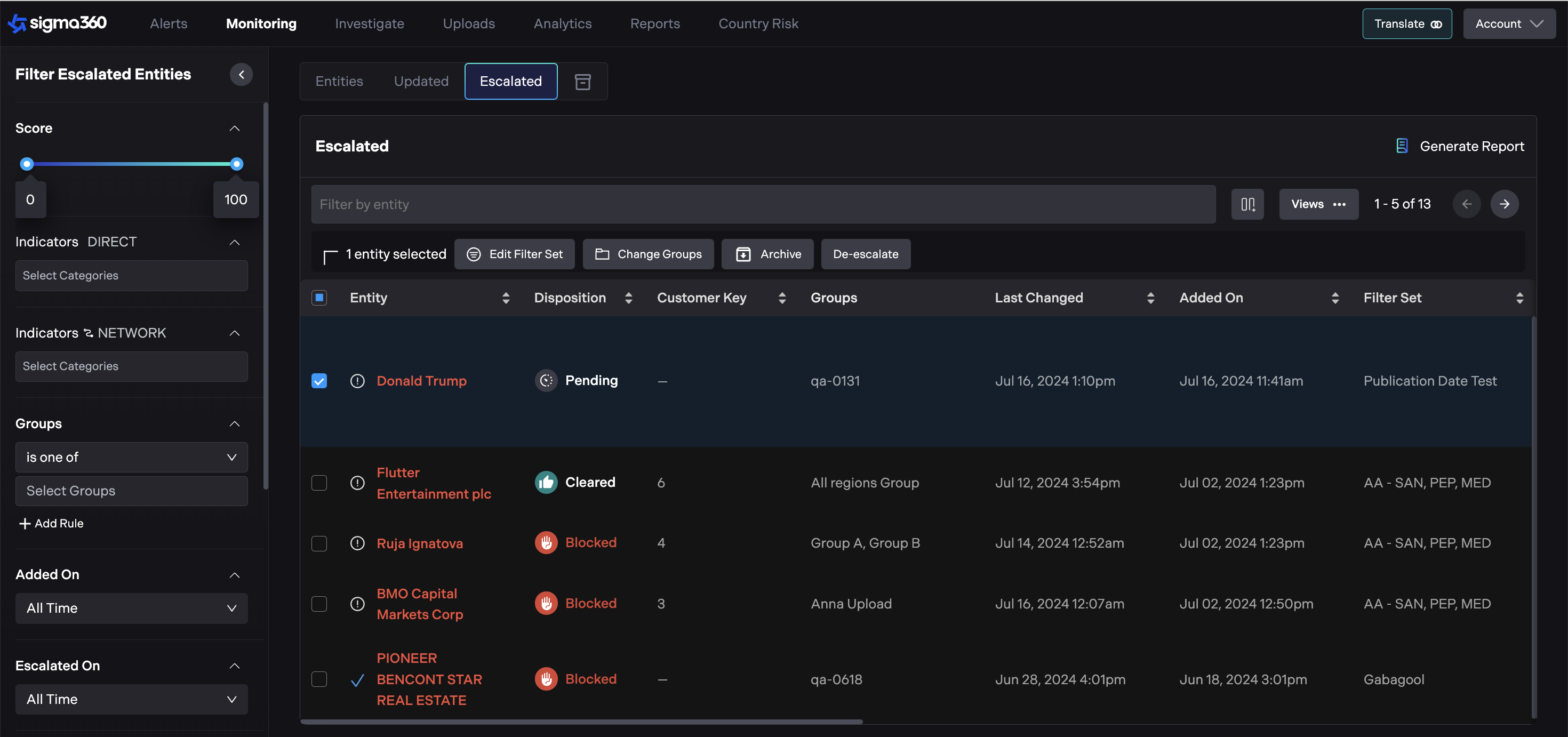The height and width of the screenshot is (737, 1568).
Task: Click the Cleared thumbs-up icon for Flutter Entertainment
Action: (x=546, y=482)
